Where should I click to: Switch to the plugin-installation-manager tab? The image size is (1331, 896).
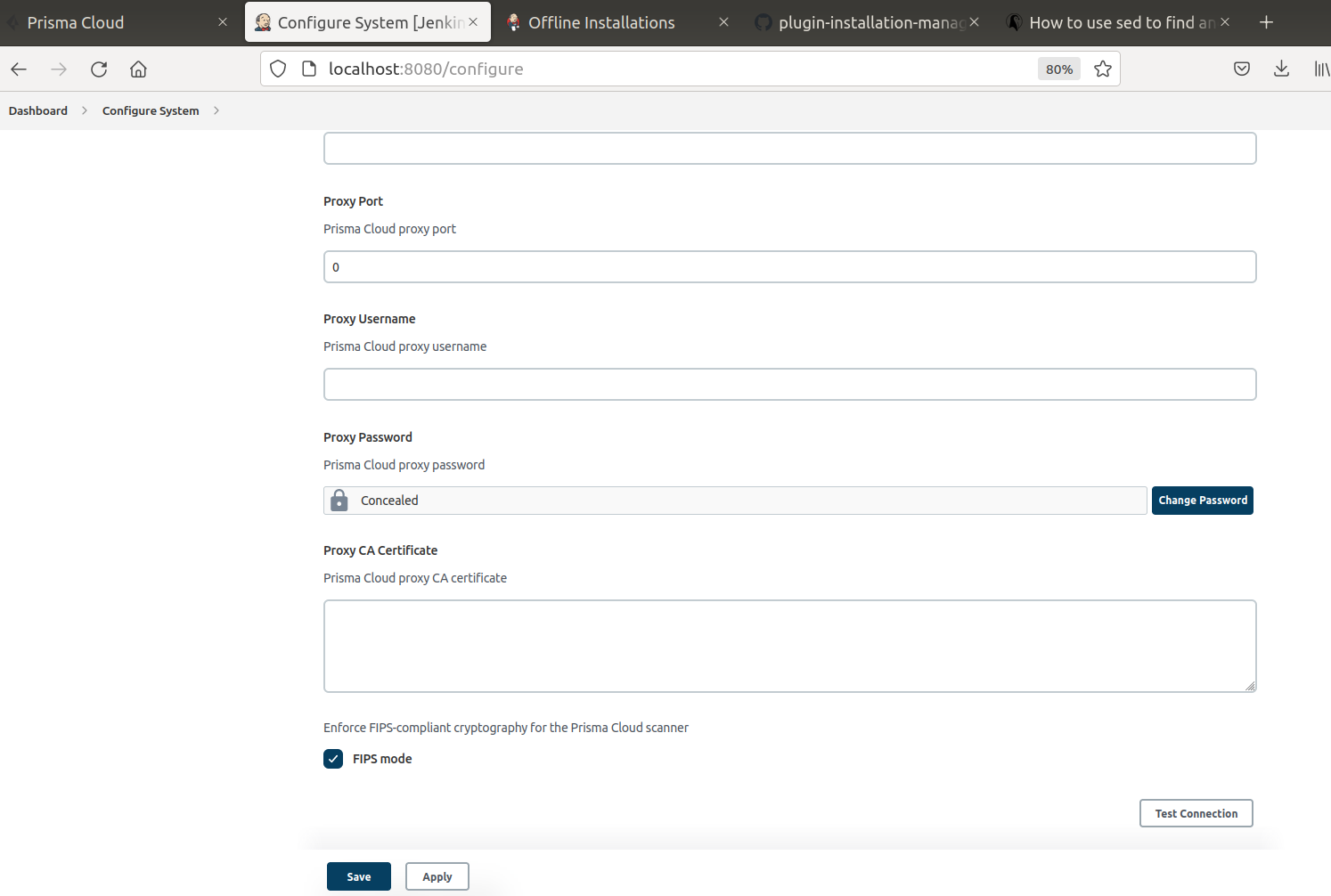(869, 22)
